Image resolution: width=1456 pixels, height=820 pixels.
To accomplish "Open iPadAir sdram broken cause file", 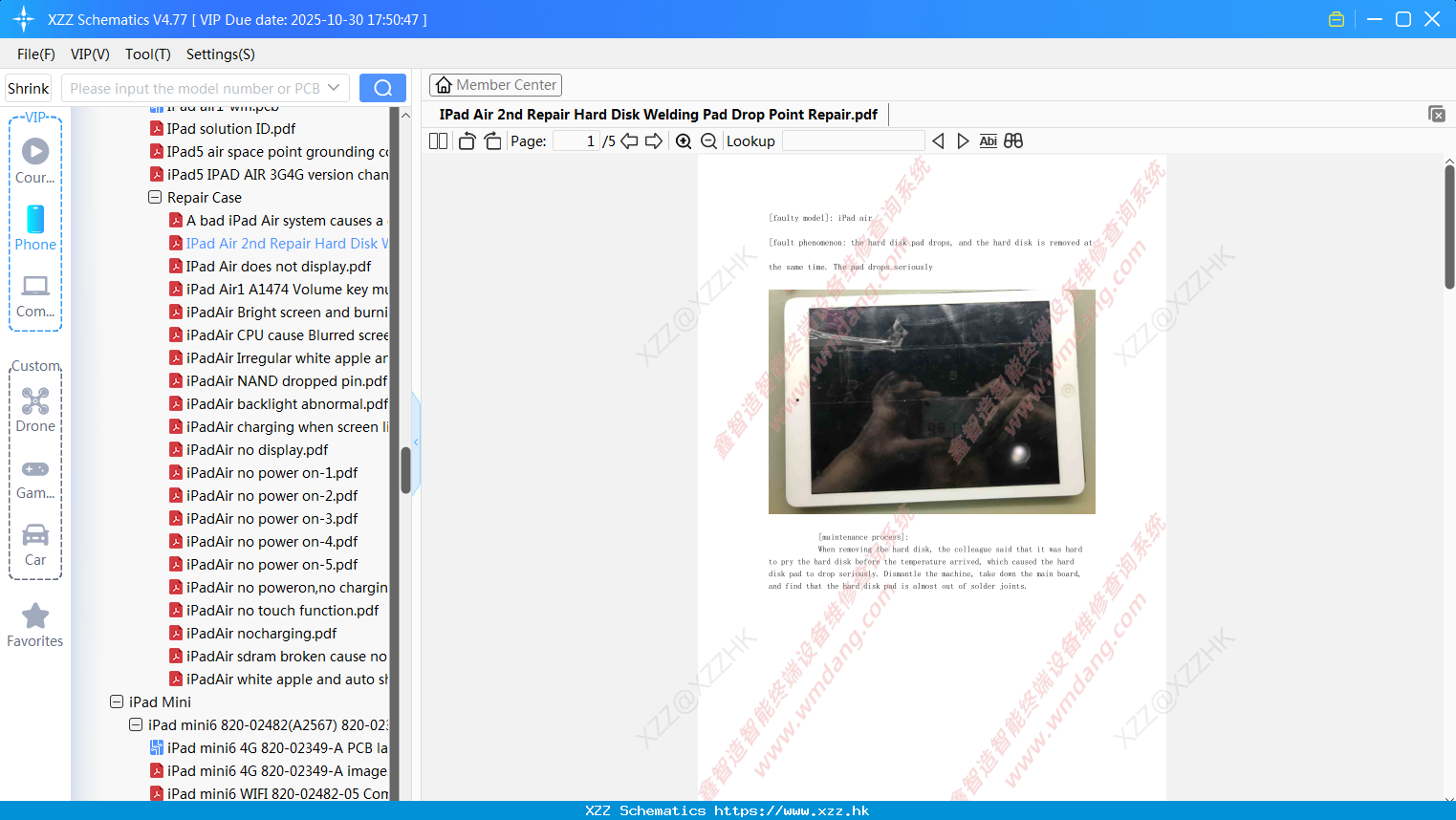I will coord(279,657).
